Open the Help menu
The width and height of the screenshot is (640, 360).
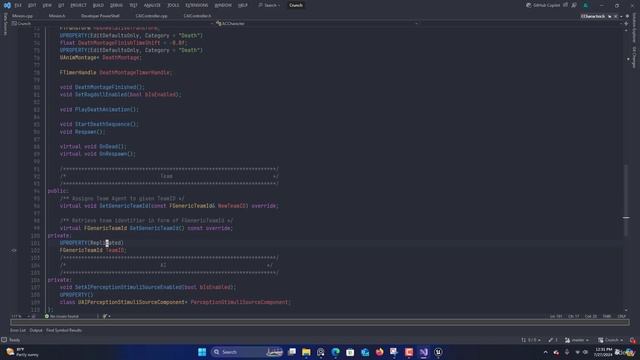coord(242,5)
